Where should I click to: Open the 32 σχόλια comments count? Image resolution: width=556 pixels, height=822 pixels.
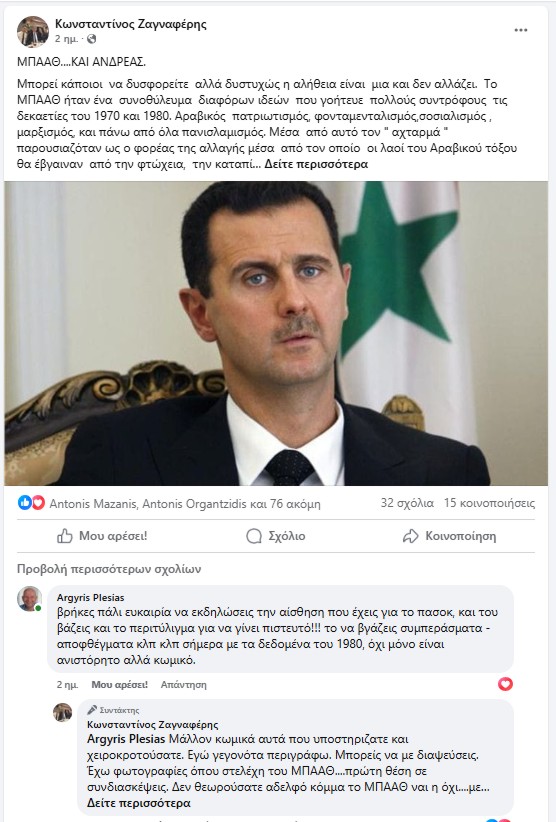click(407, 503)
